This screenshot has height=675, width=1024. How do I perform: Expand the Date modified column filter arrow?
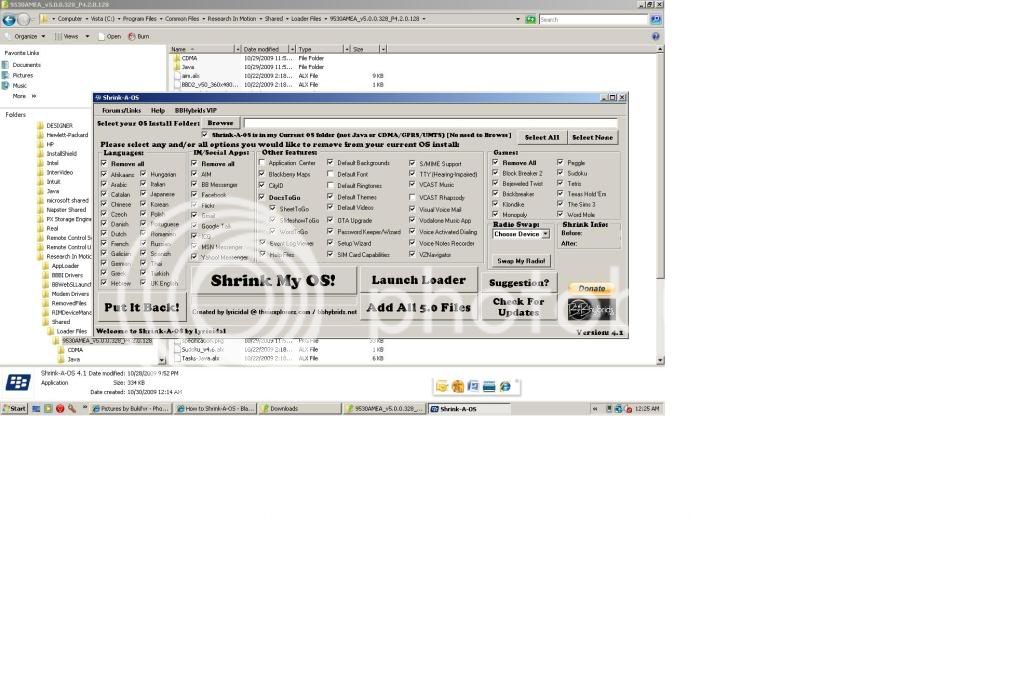(292, 49)
